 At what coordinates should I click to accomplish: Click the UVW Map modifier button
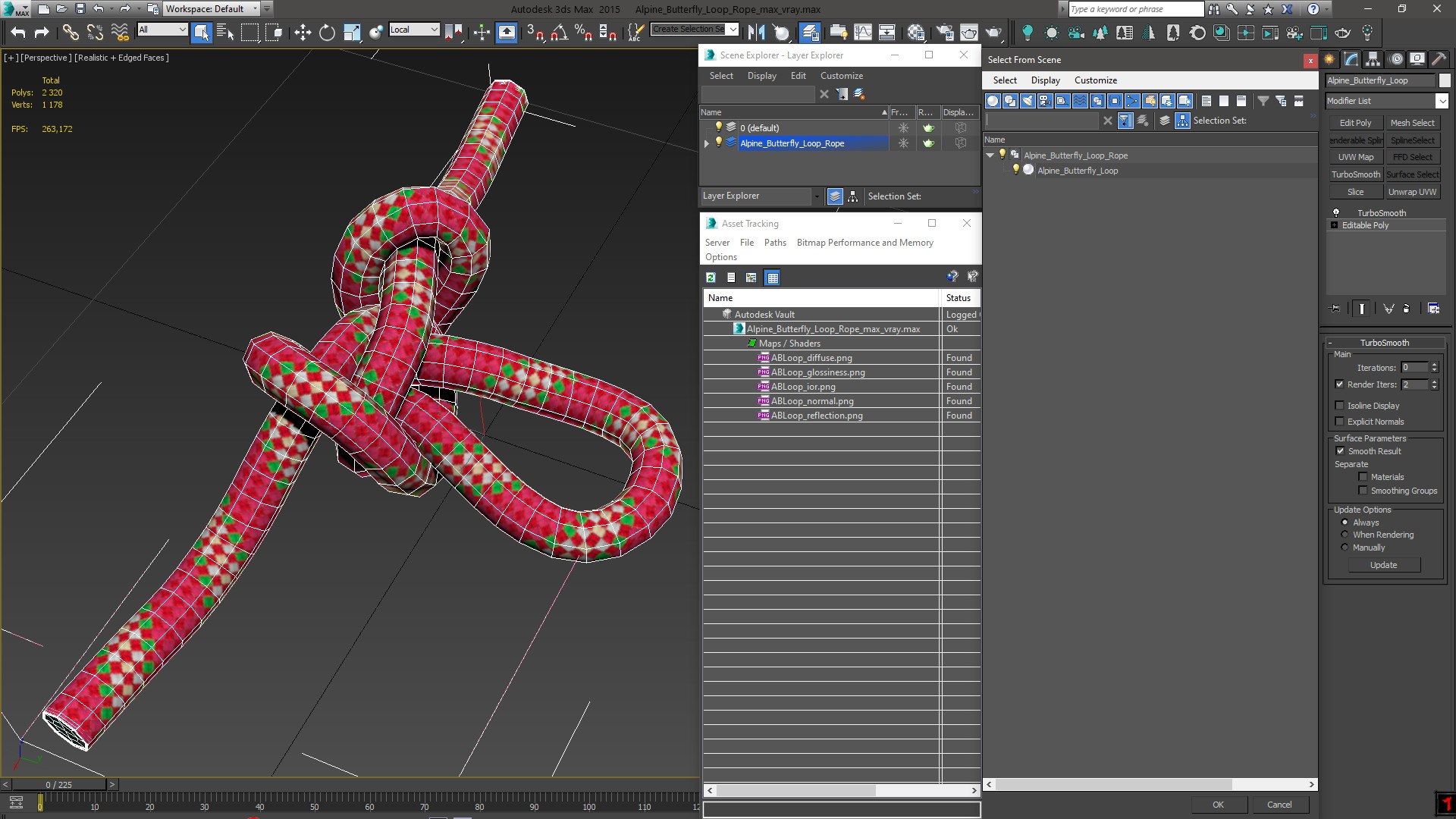(x=1355, y=157)
